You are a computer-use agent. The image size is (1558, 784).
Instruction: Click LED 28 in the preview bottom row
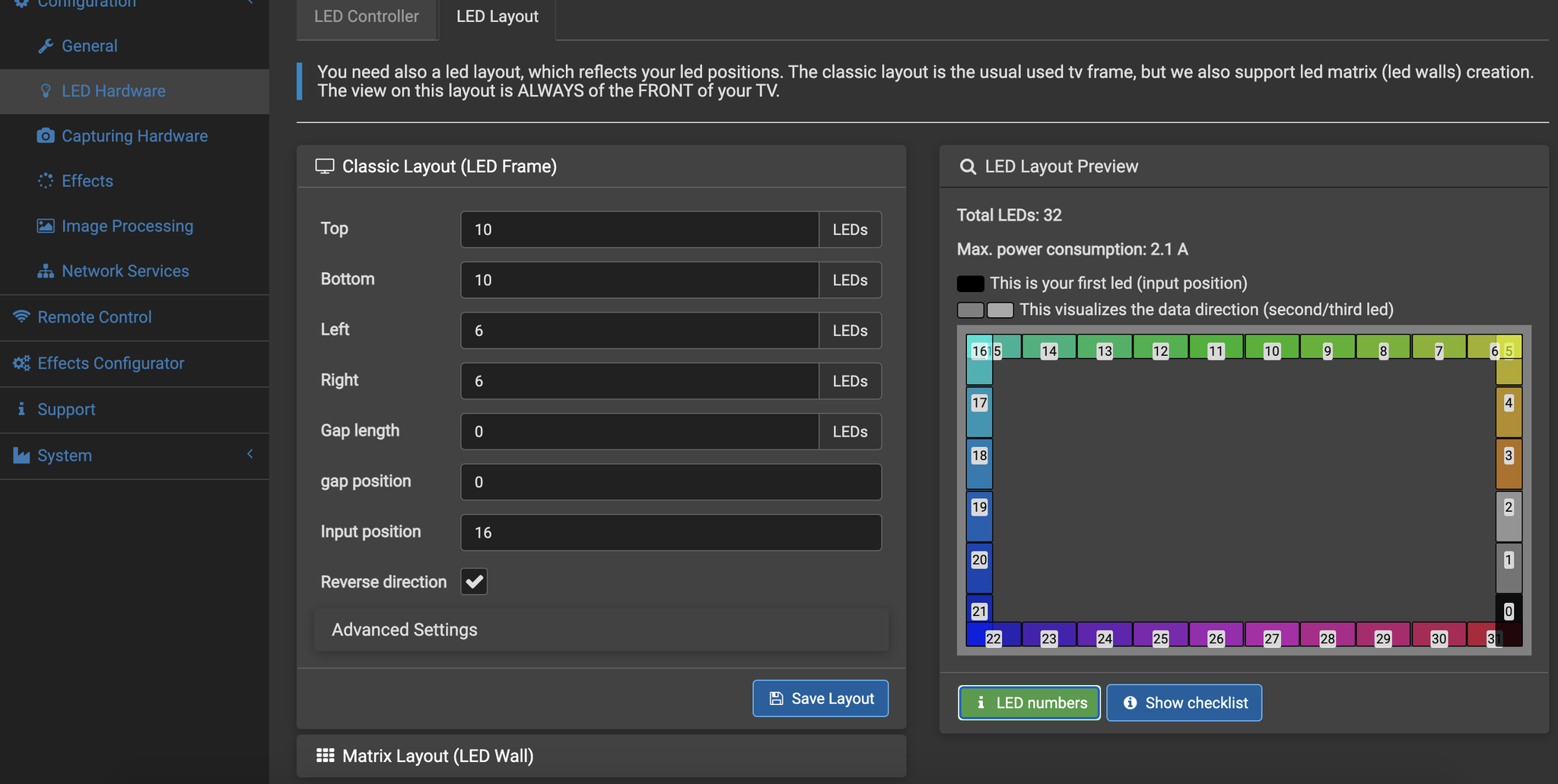click(x=1327, y=635)
